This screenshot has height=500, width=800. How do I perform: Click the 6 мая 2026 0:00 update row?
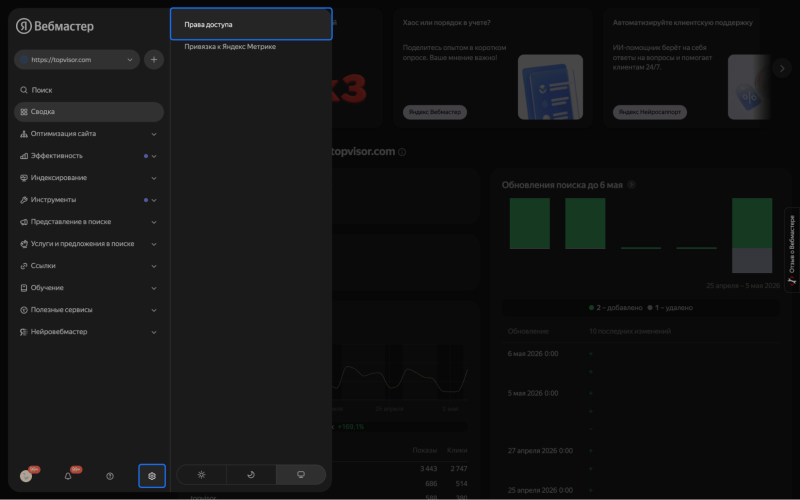(640, 354)
